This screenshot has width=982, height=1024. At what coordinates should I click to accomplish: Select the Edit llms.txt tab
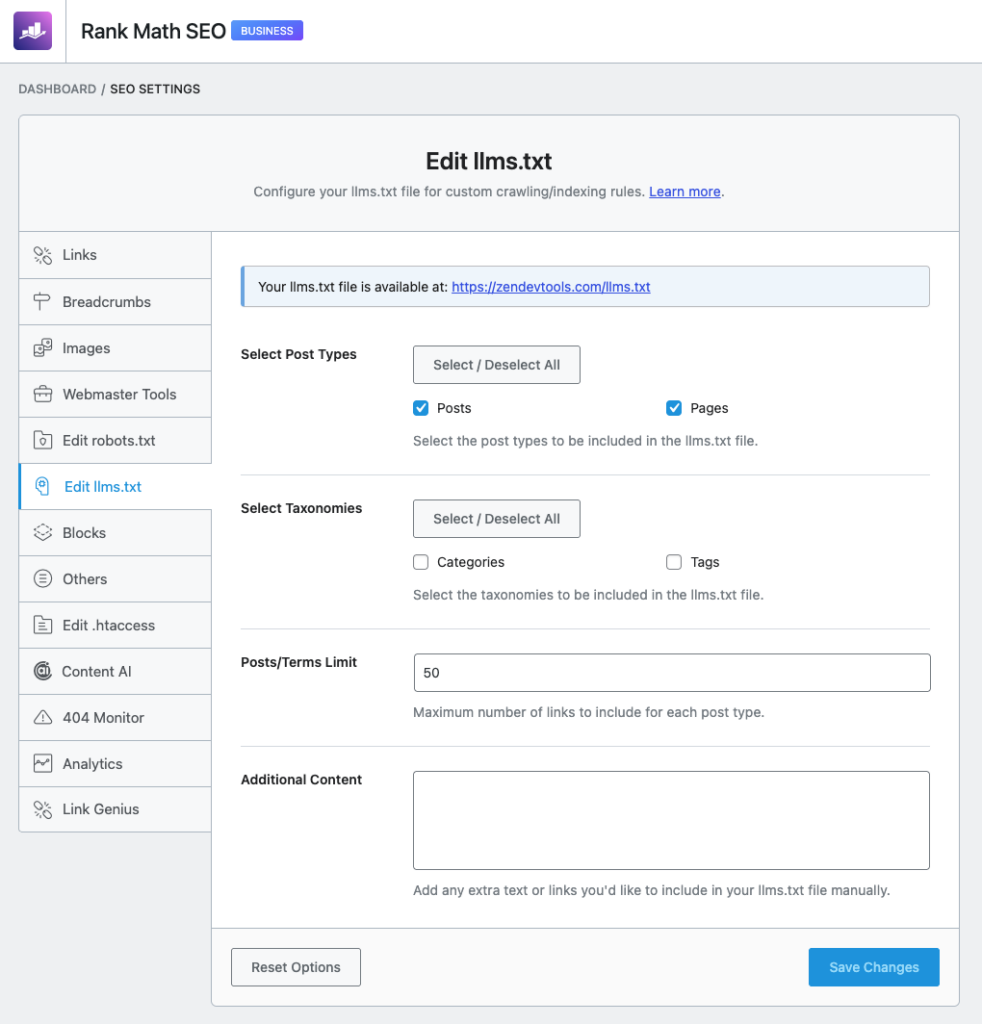tap(115, 487)
